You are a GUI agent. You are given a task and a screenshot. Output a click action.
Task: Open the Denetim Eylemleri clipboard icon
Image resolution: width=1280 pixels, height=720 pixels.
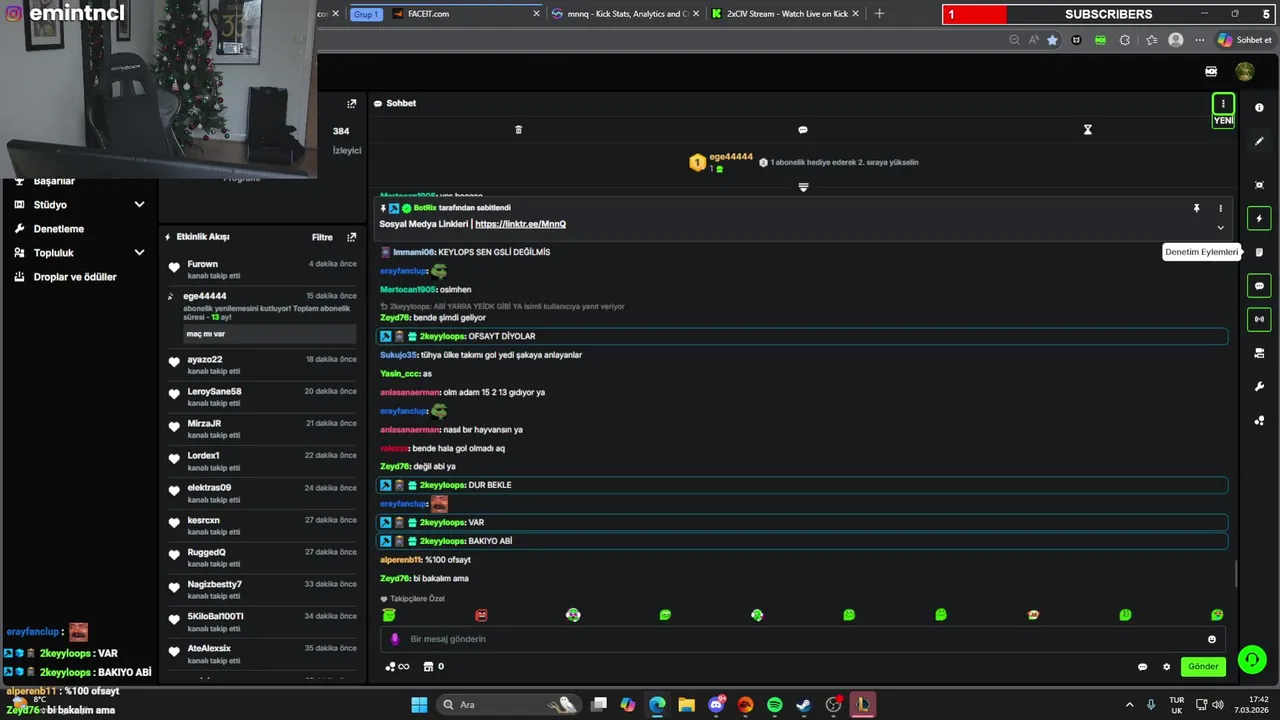click(x=1259, y=252)
